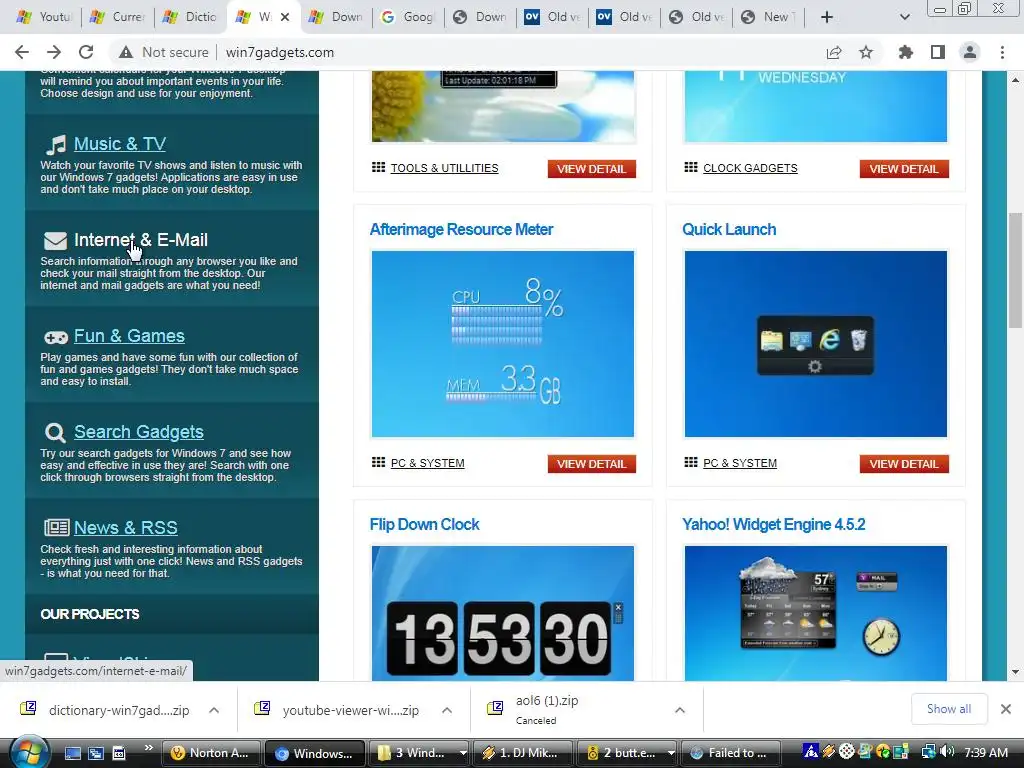Click the Fun & Games controller icon
Image resolution: width=1024 pixels, height=768 pixels.
pyautogui.click(x=56, y=338)
